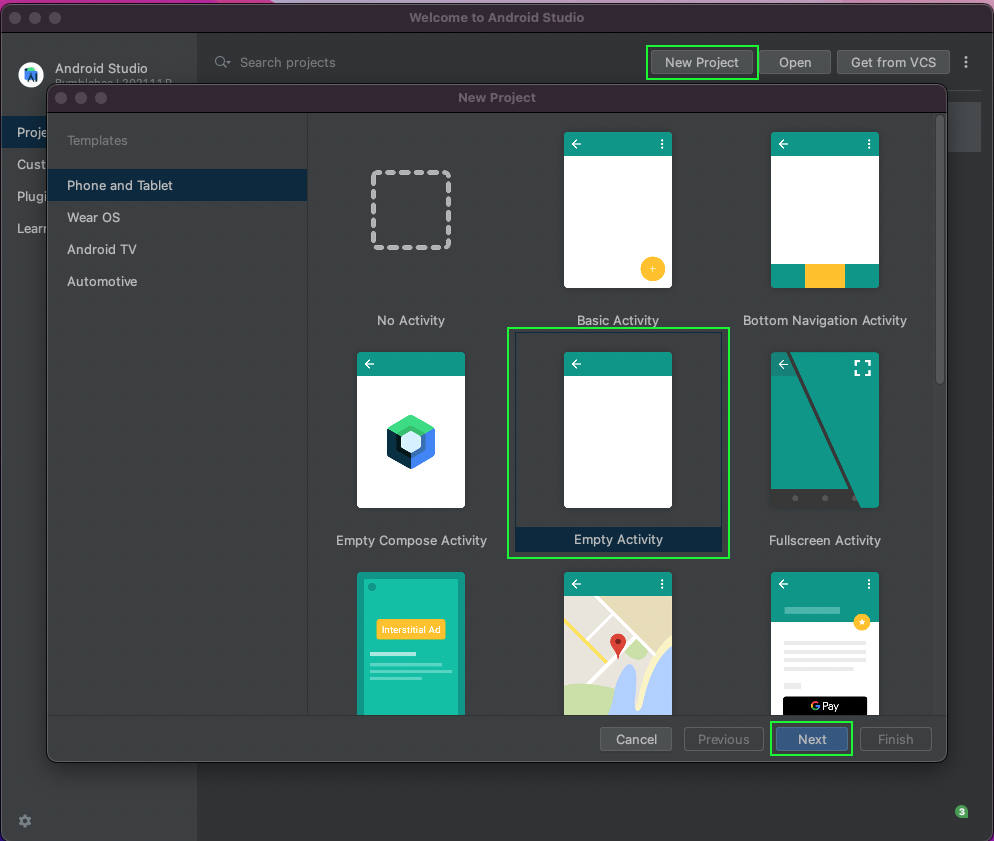Click New Project in welcome window
This screenshot has height=841, width=994.
pyautogui.click(x=701, y=62)
